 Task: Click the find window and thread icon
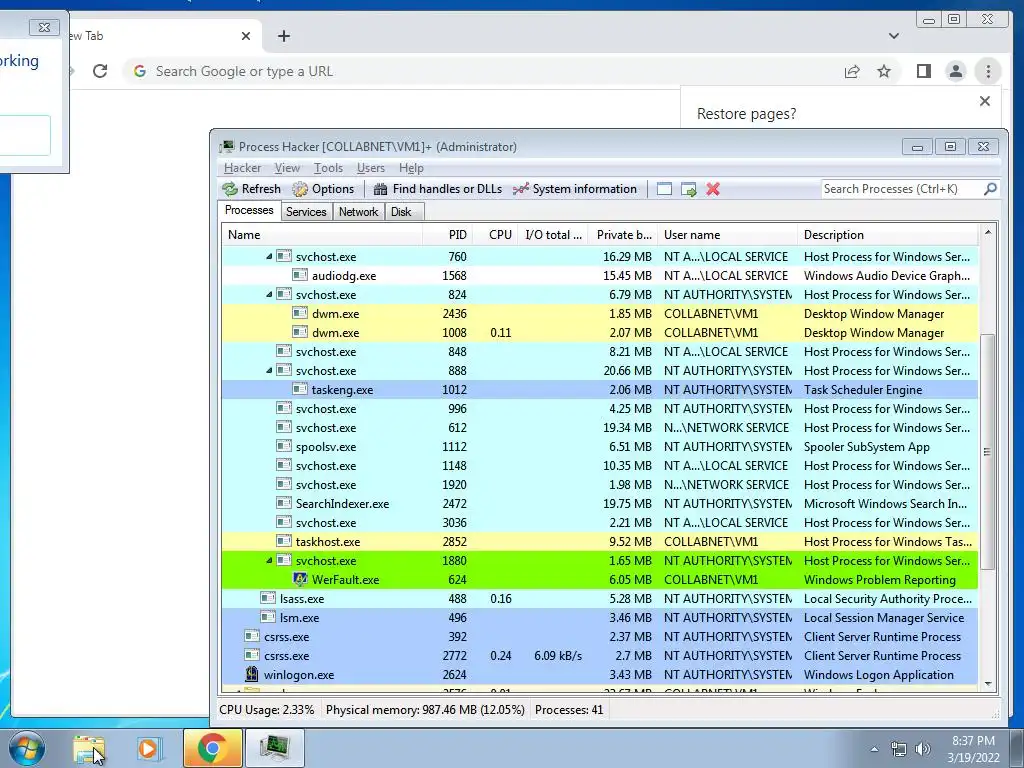pos(688,189)
